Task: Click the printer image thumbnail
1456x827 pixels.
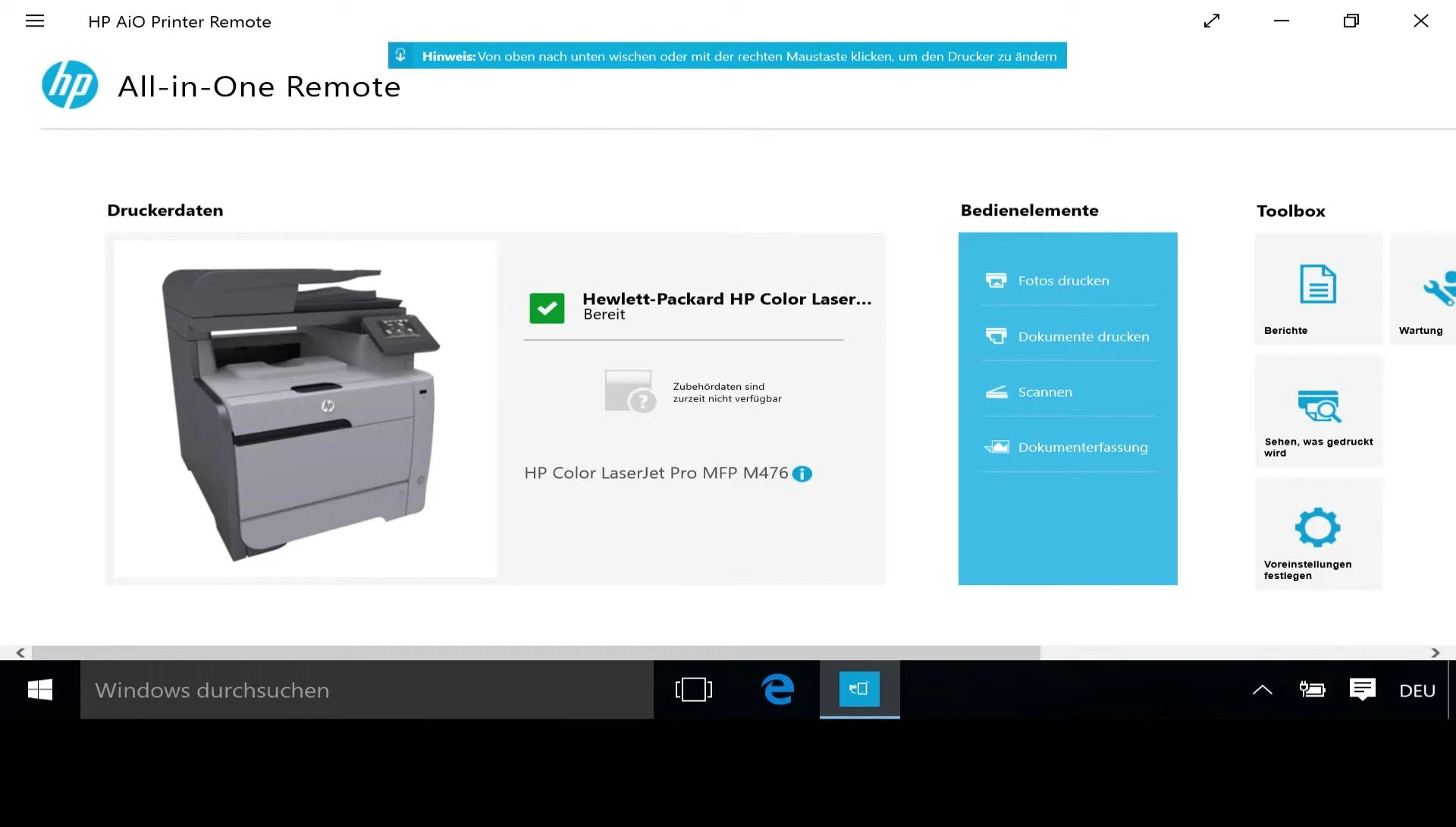Action: (x=306, y=409)
